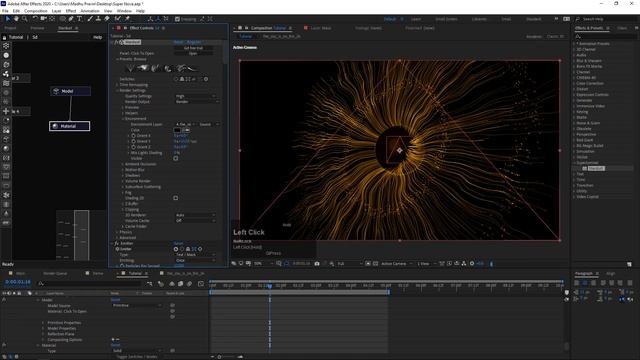
Task: Toggle the Shading 2D checkbox
Action: 176,198
